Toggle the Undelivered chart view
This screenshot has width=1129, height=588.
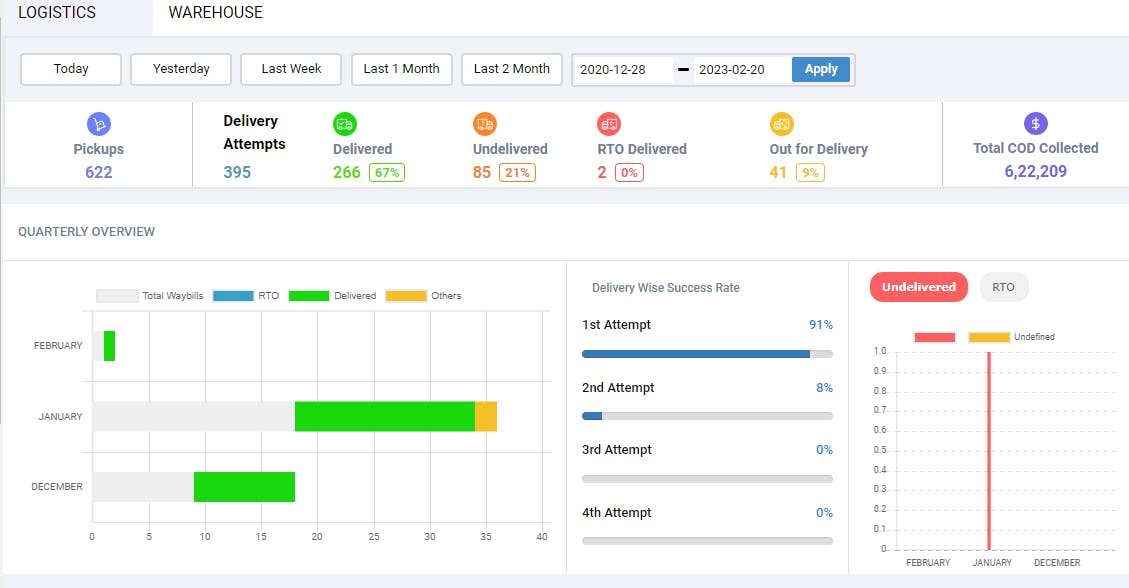click(918, 287)
